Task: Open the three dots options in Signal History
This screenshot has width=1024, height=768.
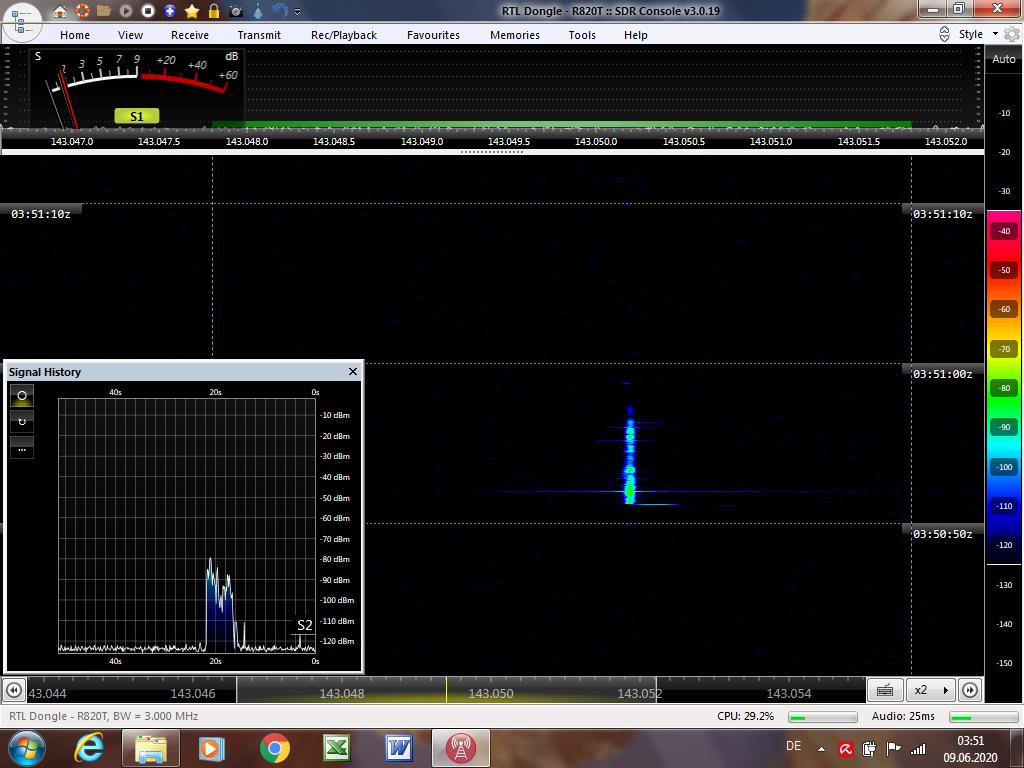Action: 22,448
